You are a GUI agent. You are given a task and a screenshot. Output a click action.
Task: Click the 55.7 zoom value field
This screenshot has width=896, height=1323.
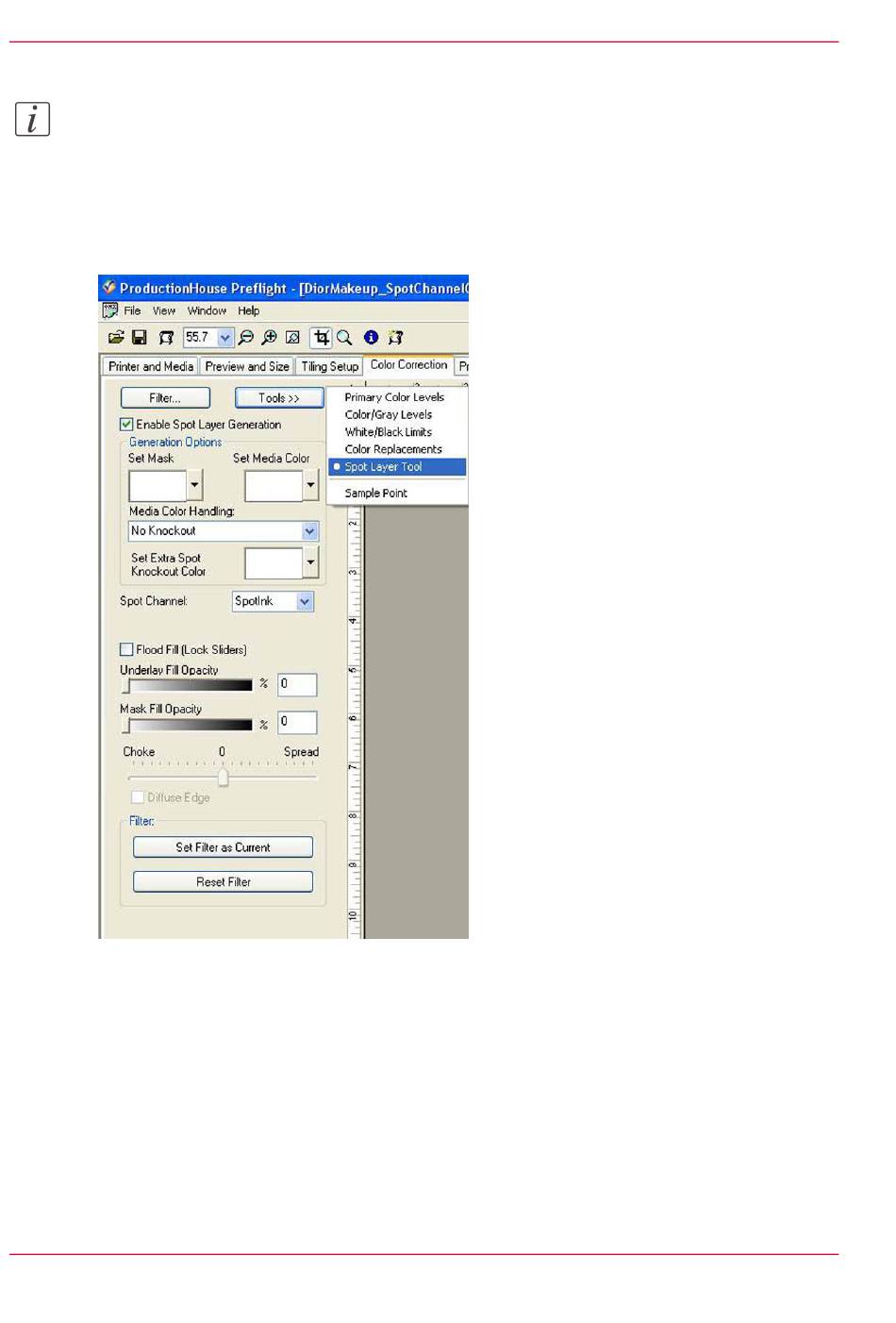point(201,338)
